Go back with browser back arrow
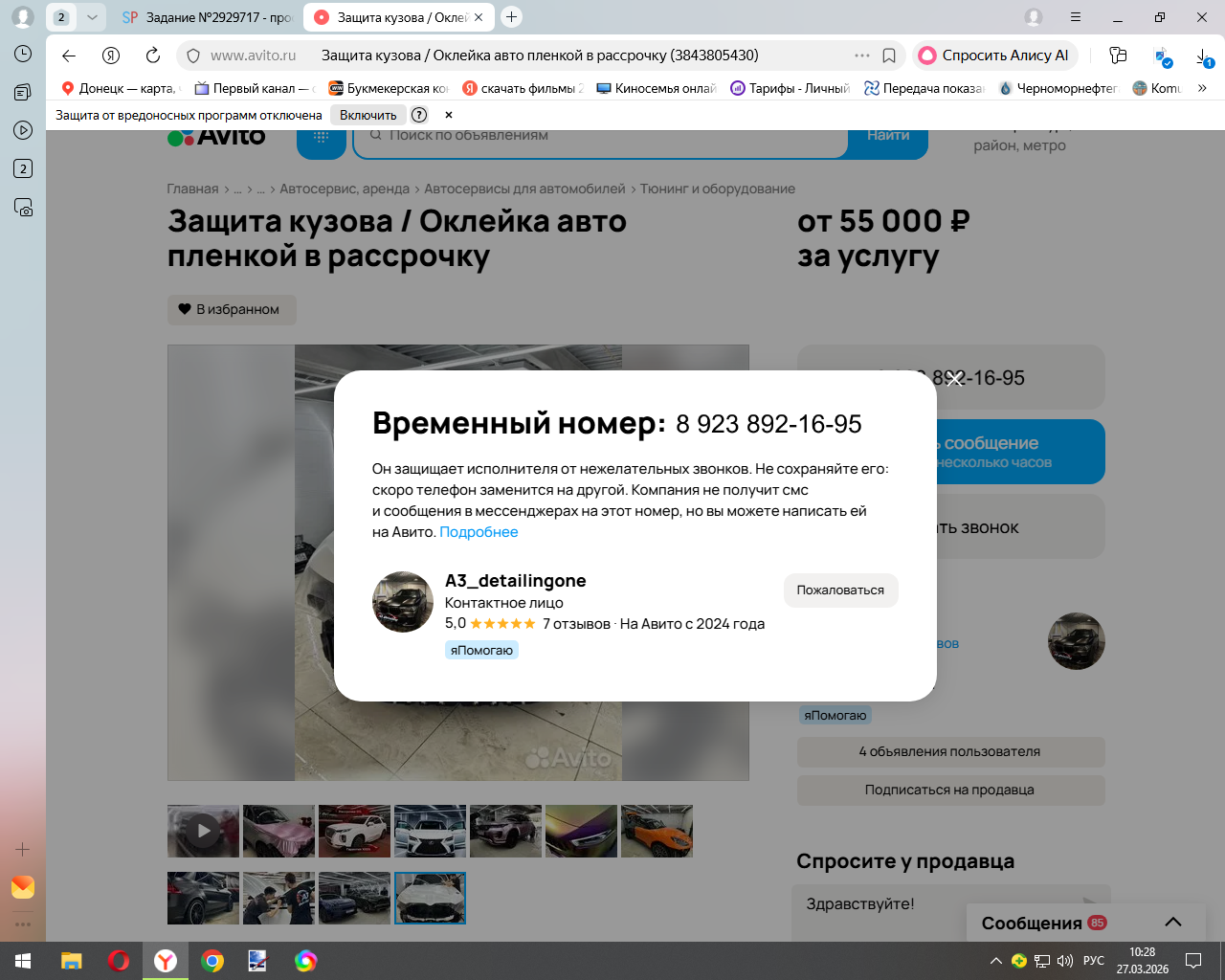Viewport: 1225px width, 980px height. [69, 56]
